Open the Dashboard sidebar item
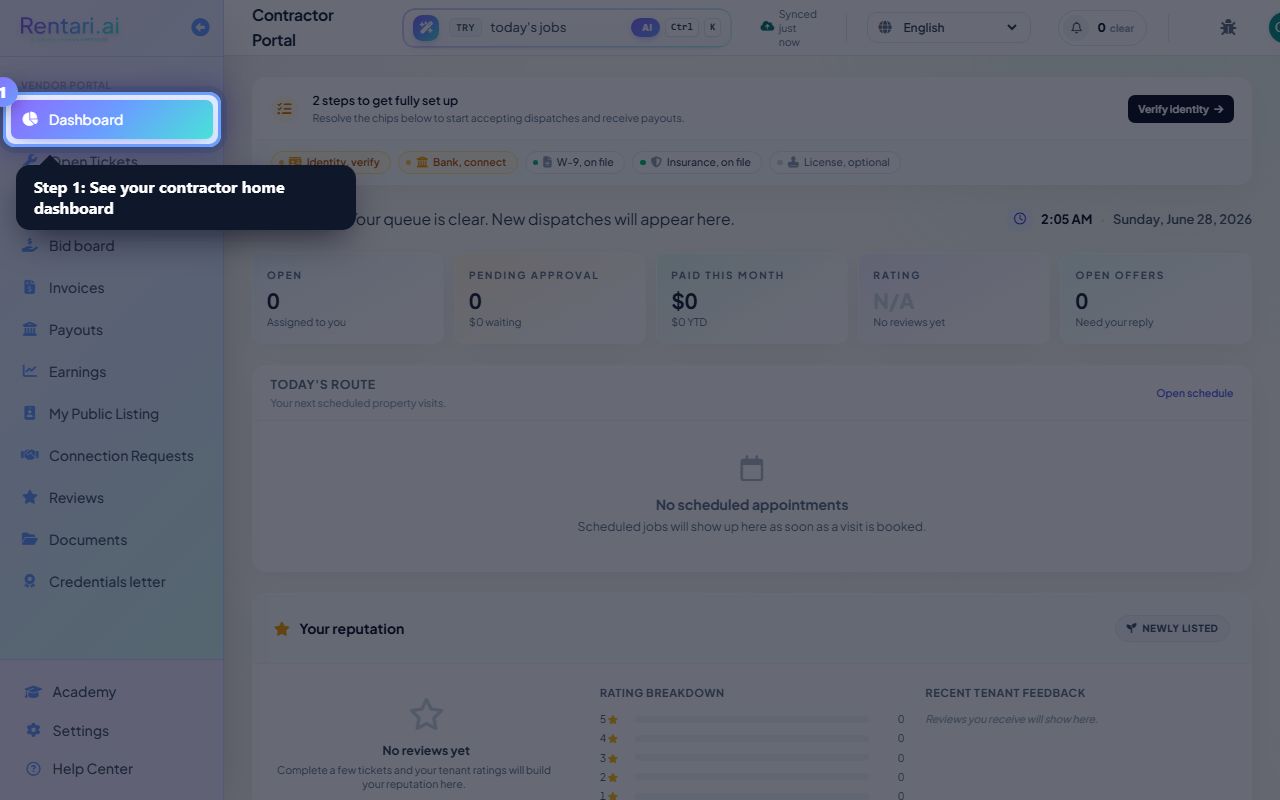Viewport: 1280px width, 800px height. click(x=112, y=120)
